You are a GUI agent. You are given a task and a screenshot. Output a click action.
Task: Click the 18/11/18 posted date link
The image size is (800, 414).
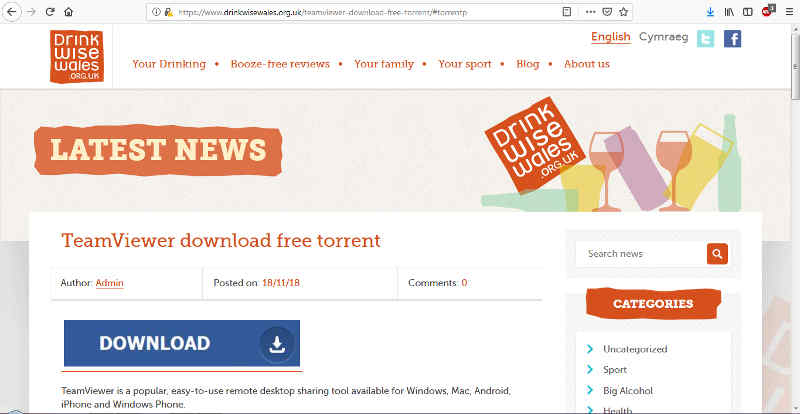click(x=281, y=283)
